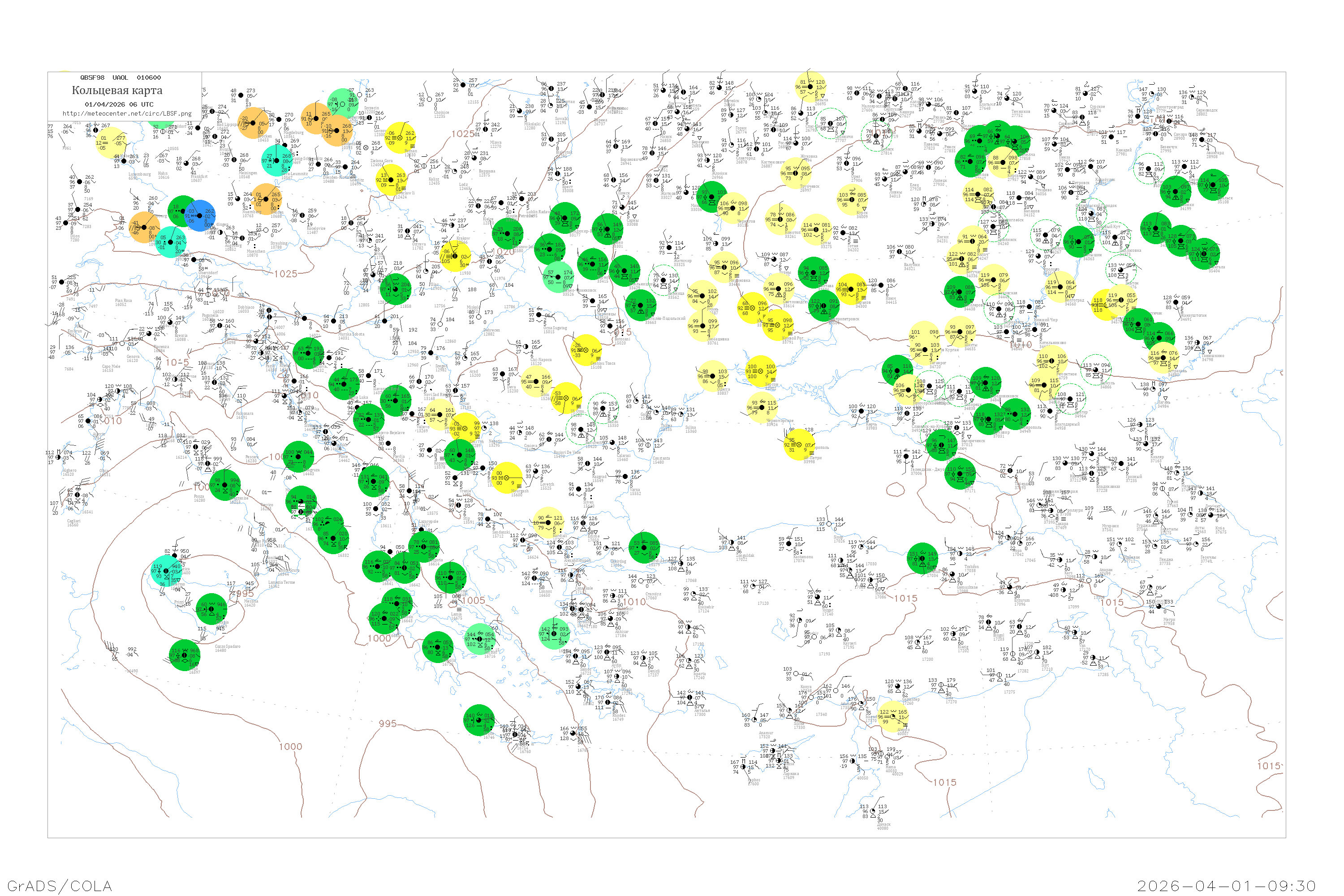Click the blue snow station circle near Stötten
This screenshot has width=1344, height=896.
click(x=200, y=215)
